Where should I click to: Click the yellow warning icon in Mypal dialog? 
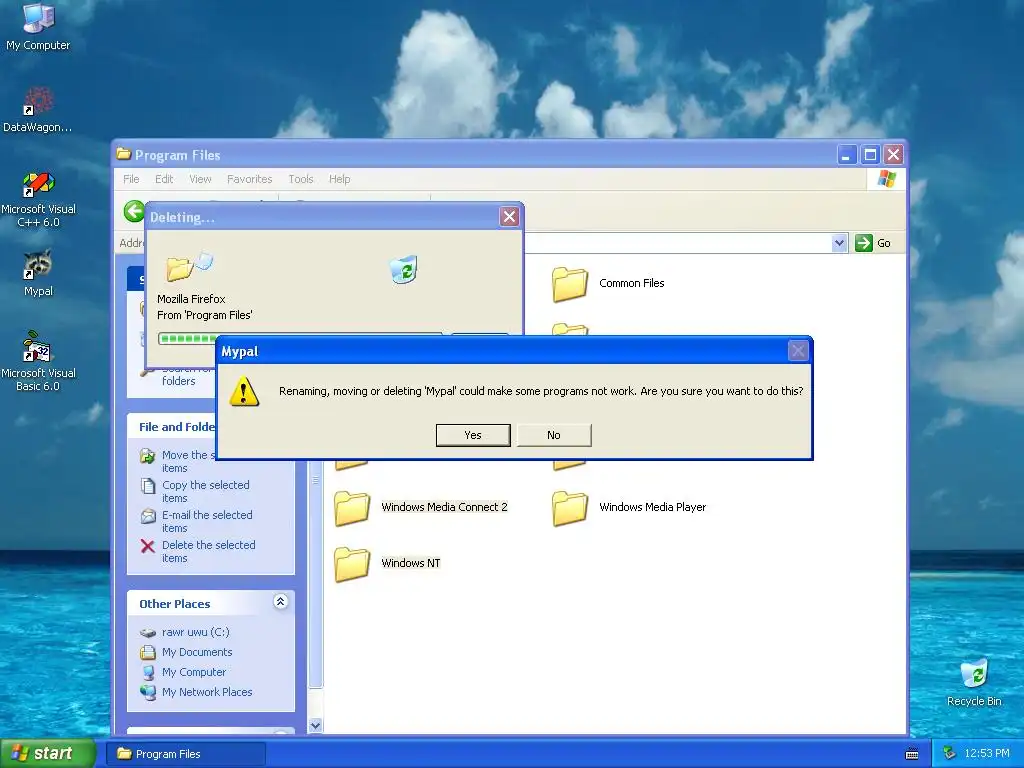244,392
